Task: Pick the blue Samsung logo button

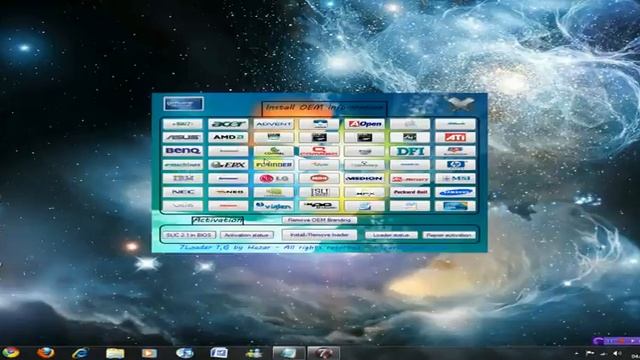Action: click(x=456, y=192)
